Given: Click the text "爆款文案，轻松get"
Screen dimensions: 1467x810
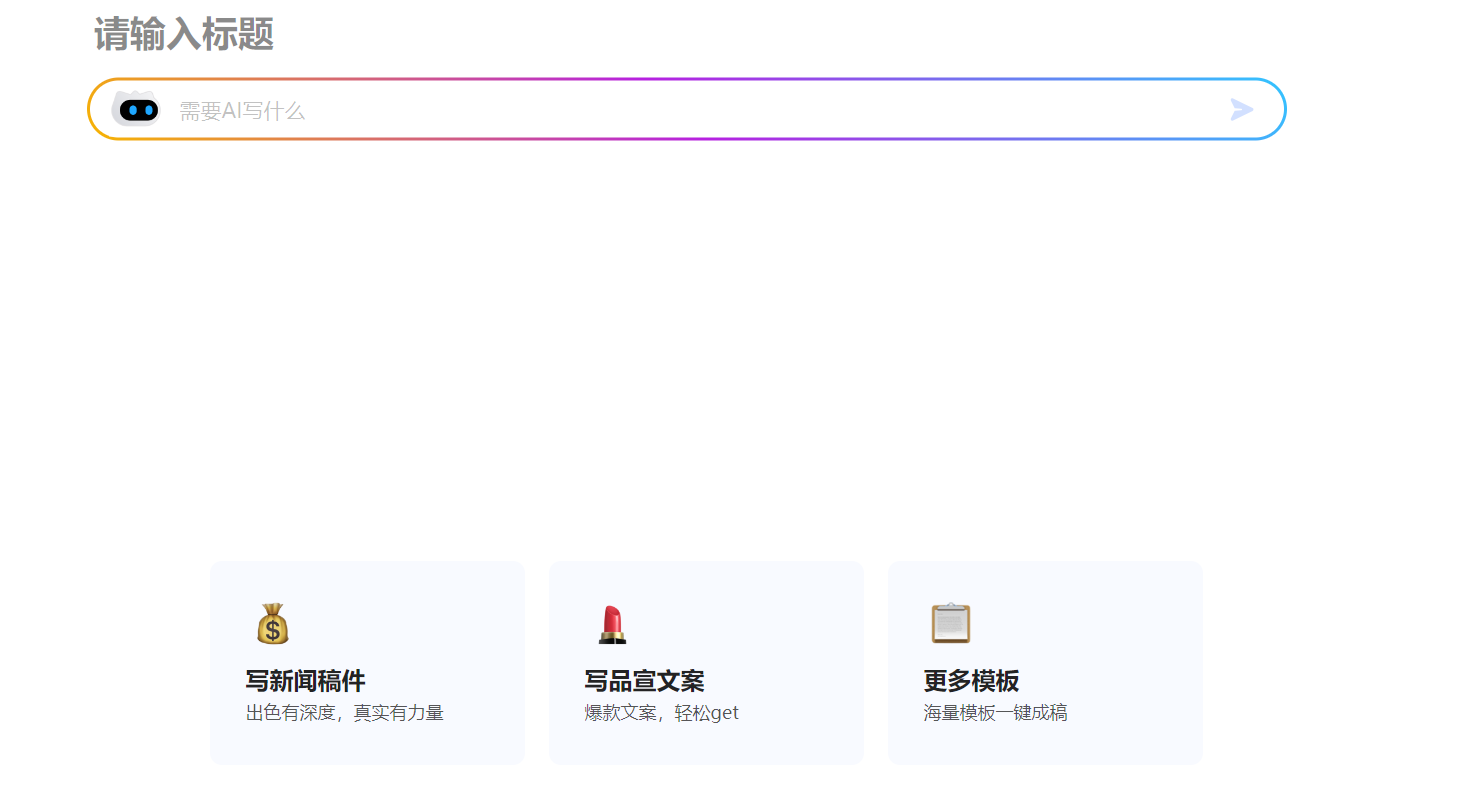Looking at the screenshot, I should click(x=662, y=713).
